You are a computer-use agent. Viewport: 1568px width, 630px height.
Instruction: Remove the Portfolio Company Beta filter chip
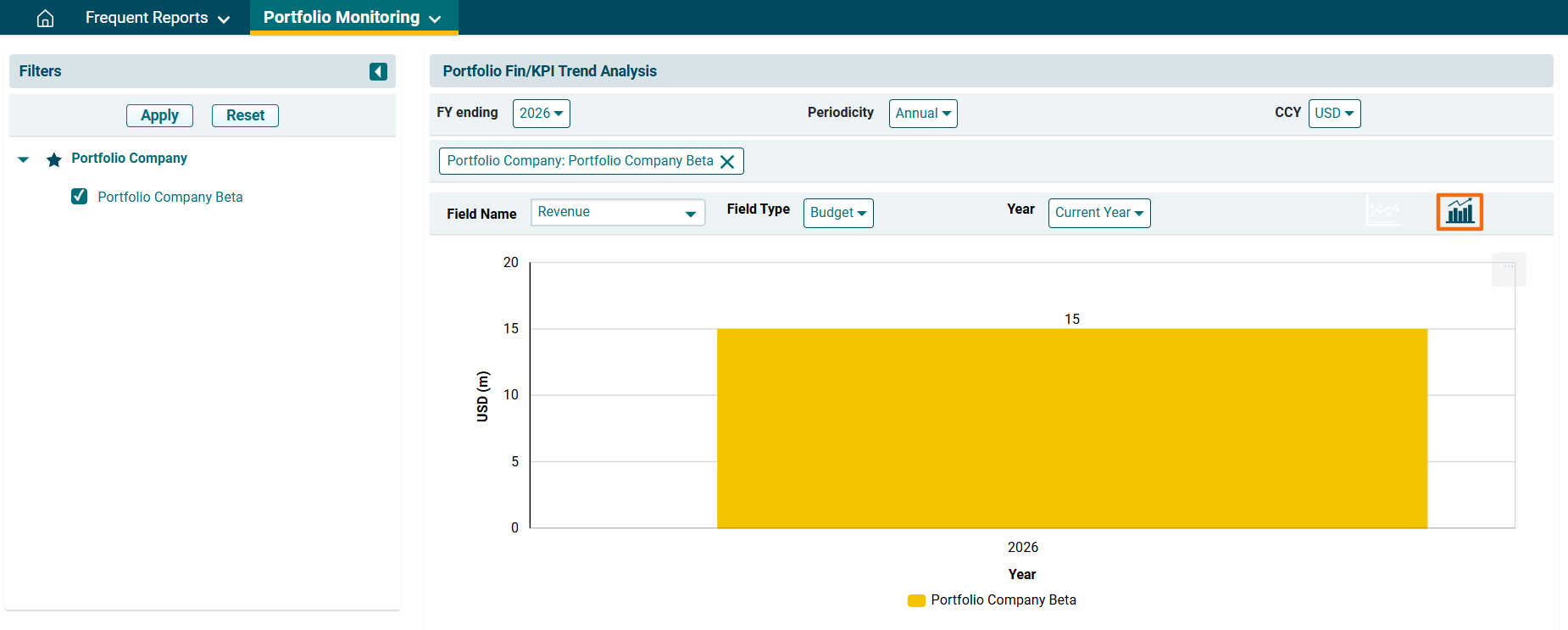pos(727,162)
